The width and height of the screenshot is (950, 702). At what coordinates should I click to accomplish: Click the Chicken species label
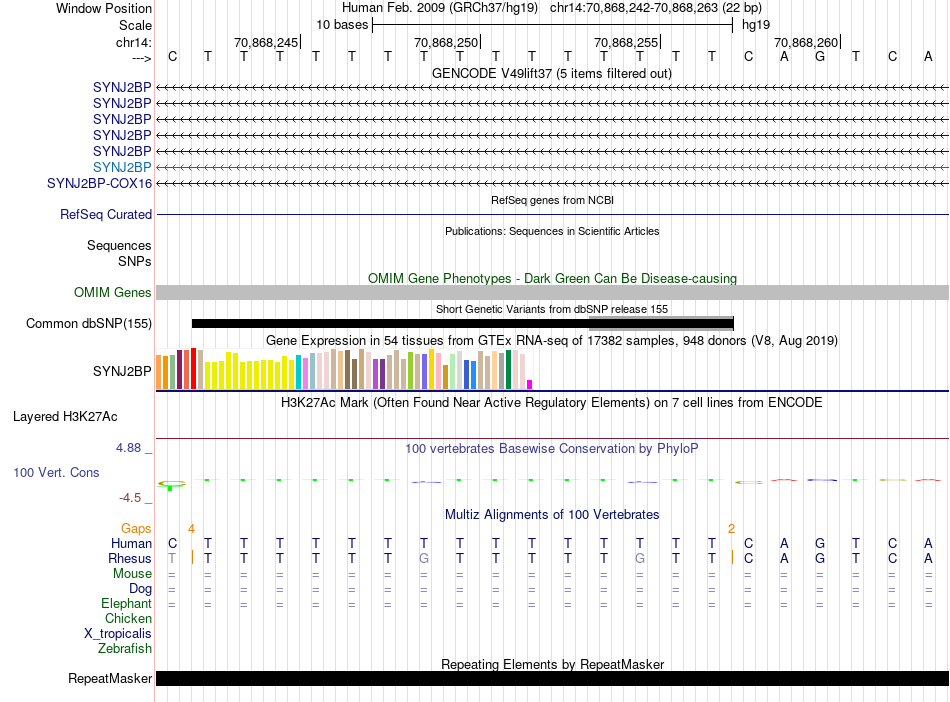pyautogui.click(x=128, y=619)
